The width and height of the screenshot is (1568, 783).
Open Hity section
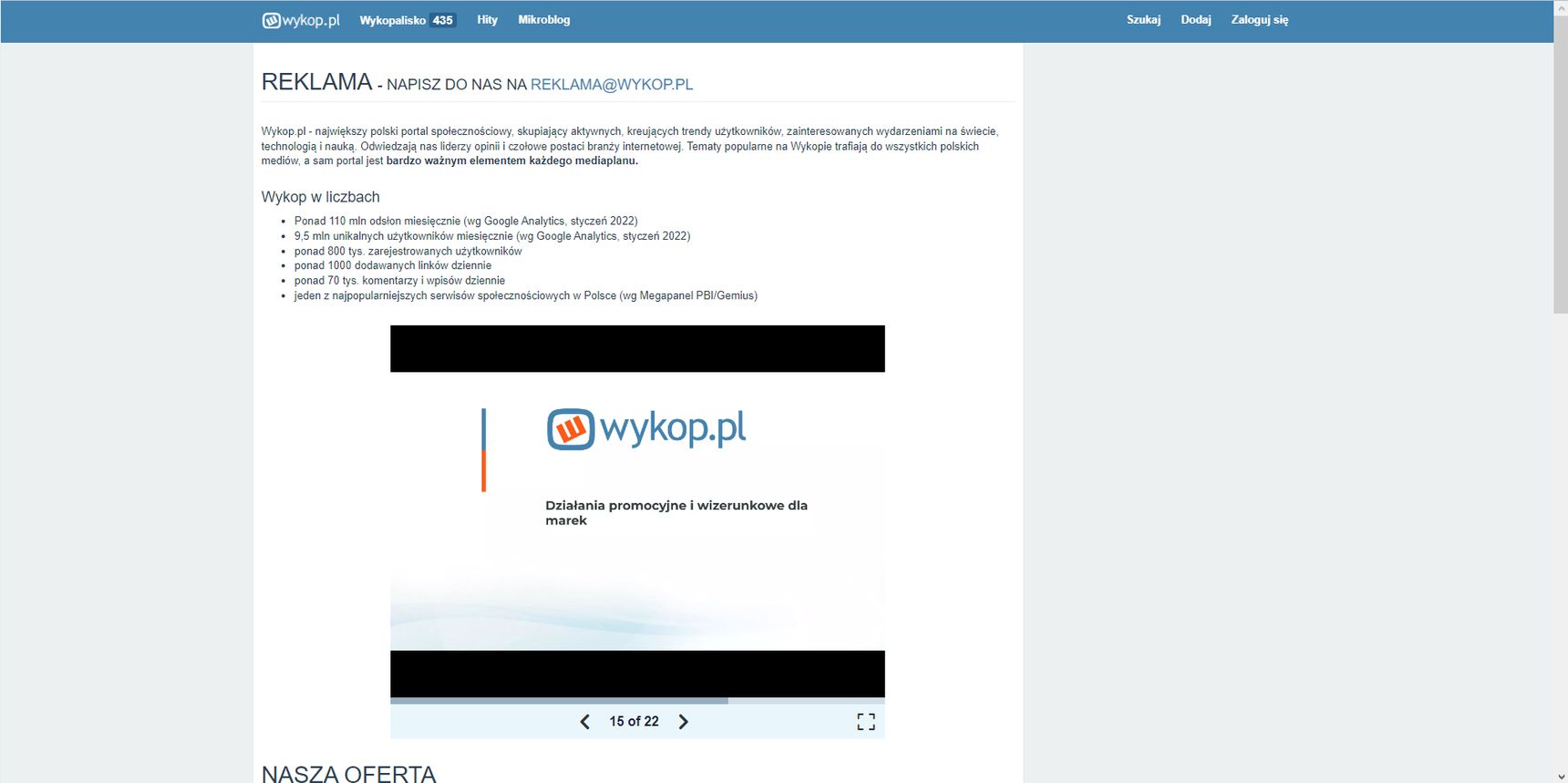pyautogui.click(x=487, y=19)
